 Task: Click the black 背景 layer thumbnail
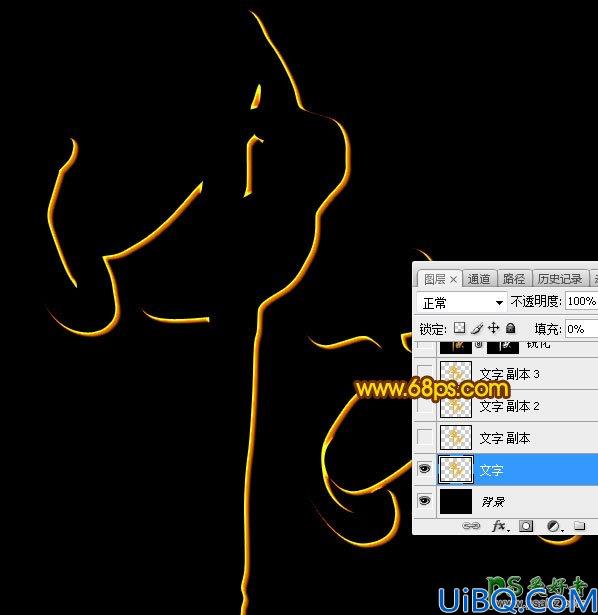[456, 501]
